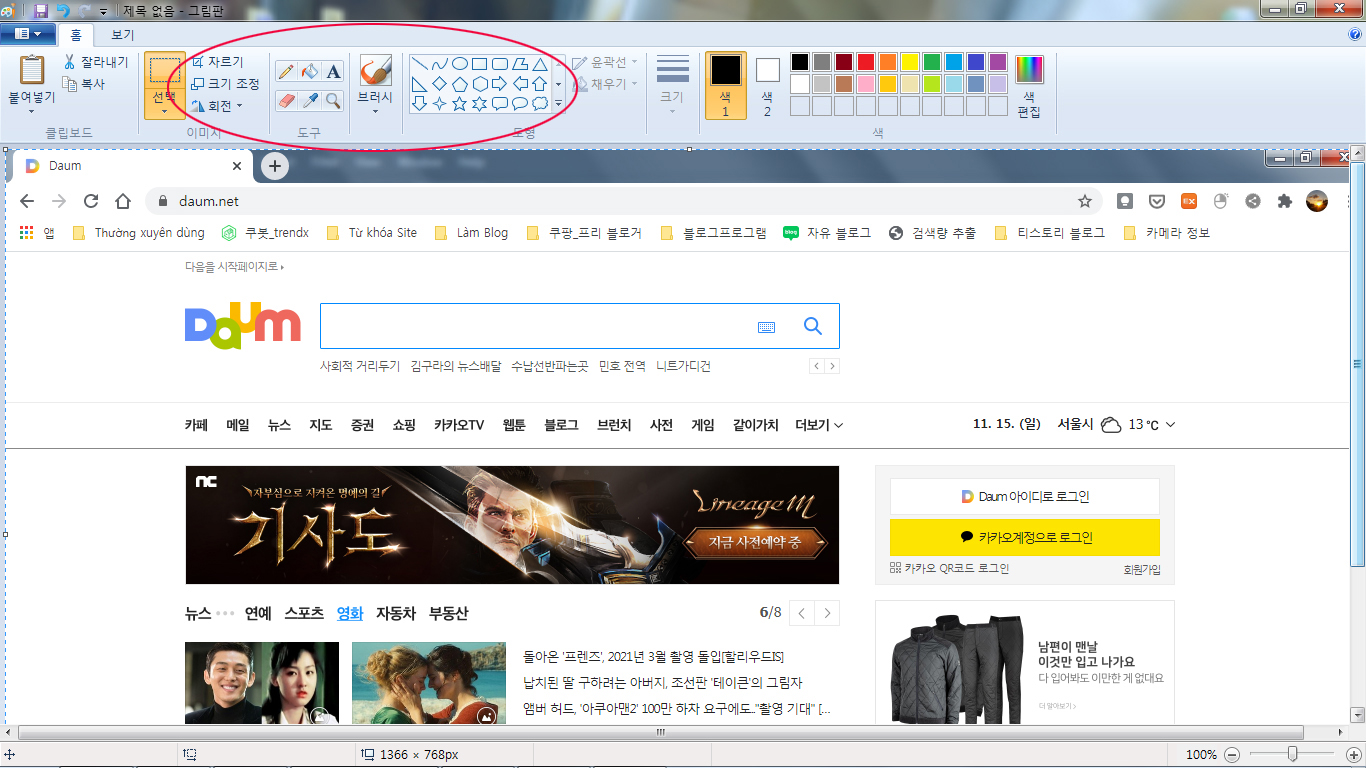Click Copy (복사) button
Screen dimensions: 1366x768
point(84,84)
